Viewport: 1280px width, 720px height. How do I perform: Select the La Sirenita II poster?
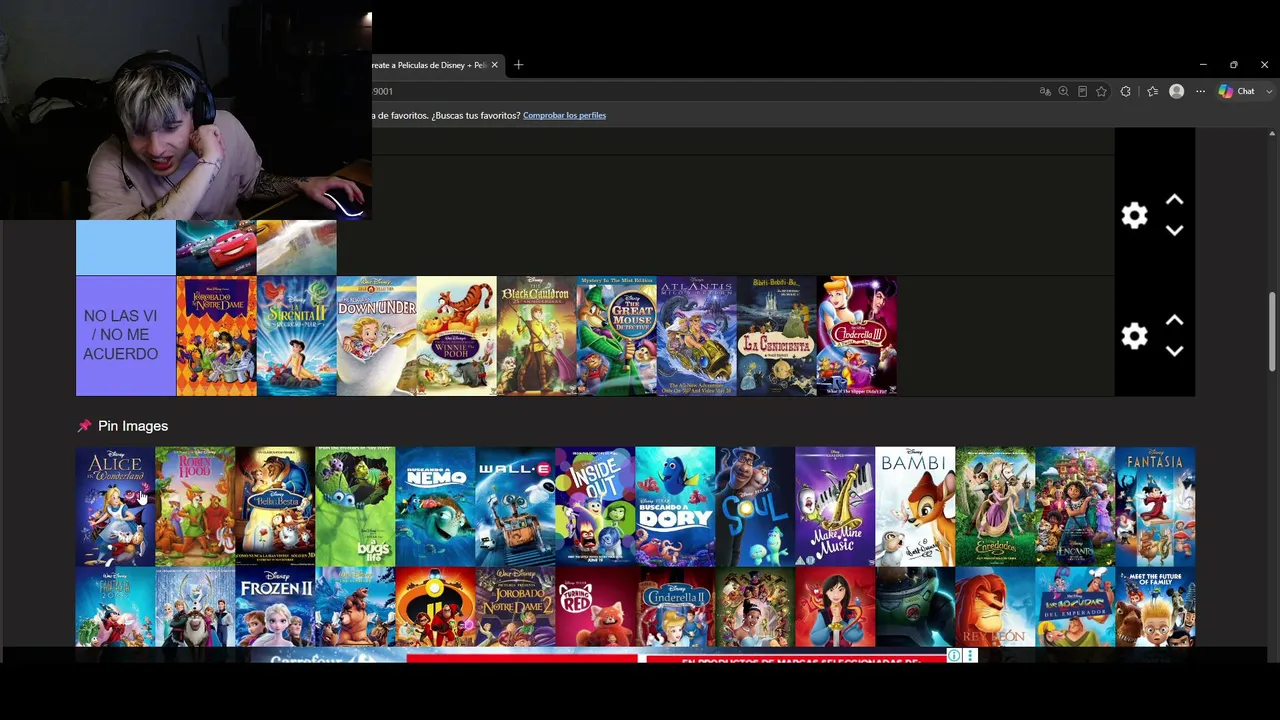point(296,336)
